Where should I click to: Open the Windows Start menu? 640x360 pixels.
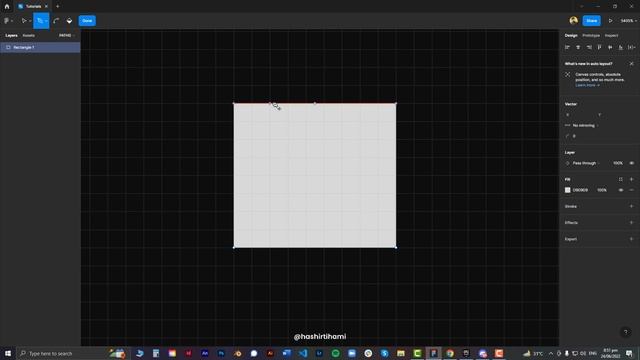click(x=8, y=353)
